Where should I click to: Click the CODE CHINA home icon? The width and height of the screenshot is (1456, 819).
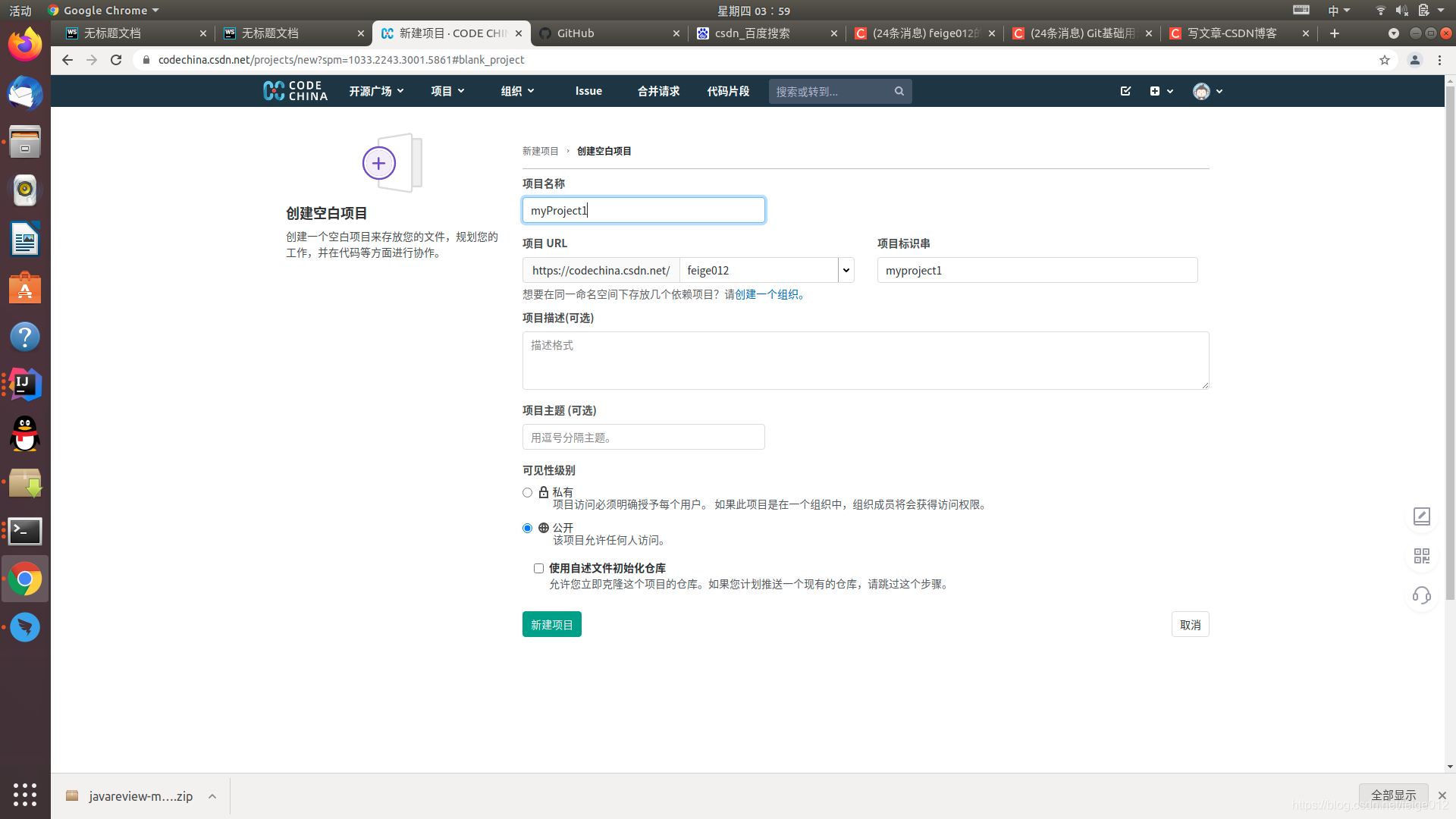pyautogui.click(x=294, y=91)
